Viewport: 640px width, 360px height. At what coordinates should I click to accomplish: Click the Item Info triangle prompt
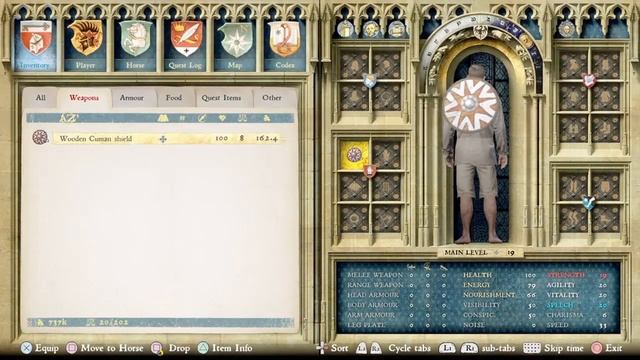(x=225, y=348)
